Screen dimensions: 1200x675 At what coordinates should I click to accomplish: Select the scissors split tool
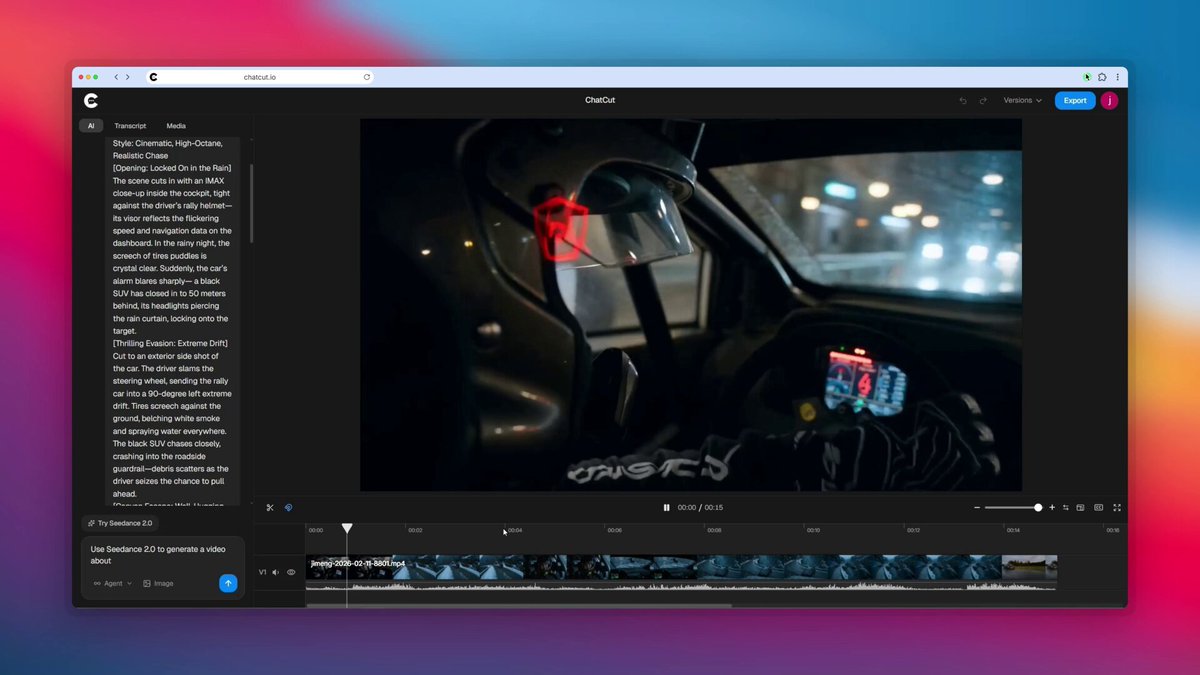[x=270, y=508]
